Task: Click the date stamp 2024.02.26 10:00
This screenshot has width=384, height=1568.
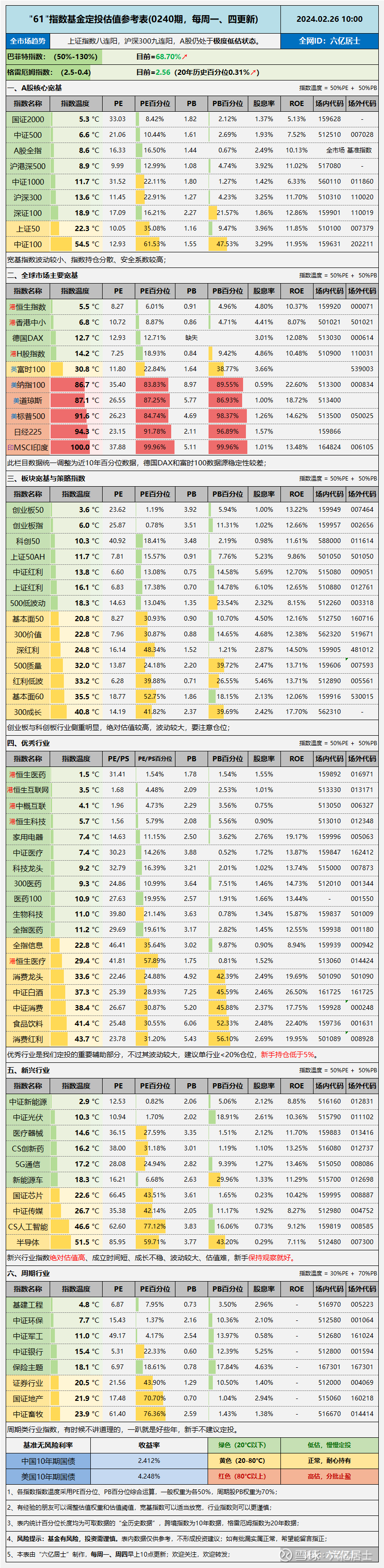Action: 329,19
